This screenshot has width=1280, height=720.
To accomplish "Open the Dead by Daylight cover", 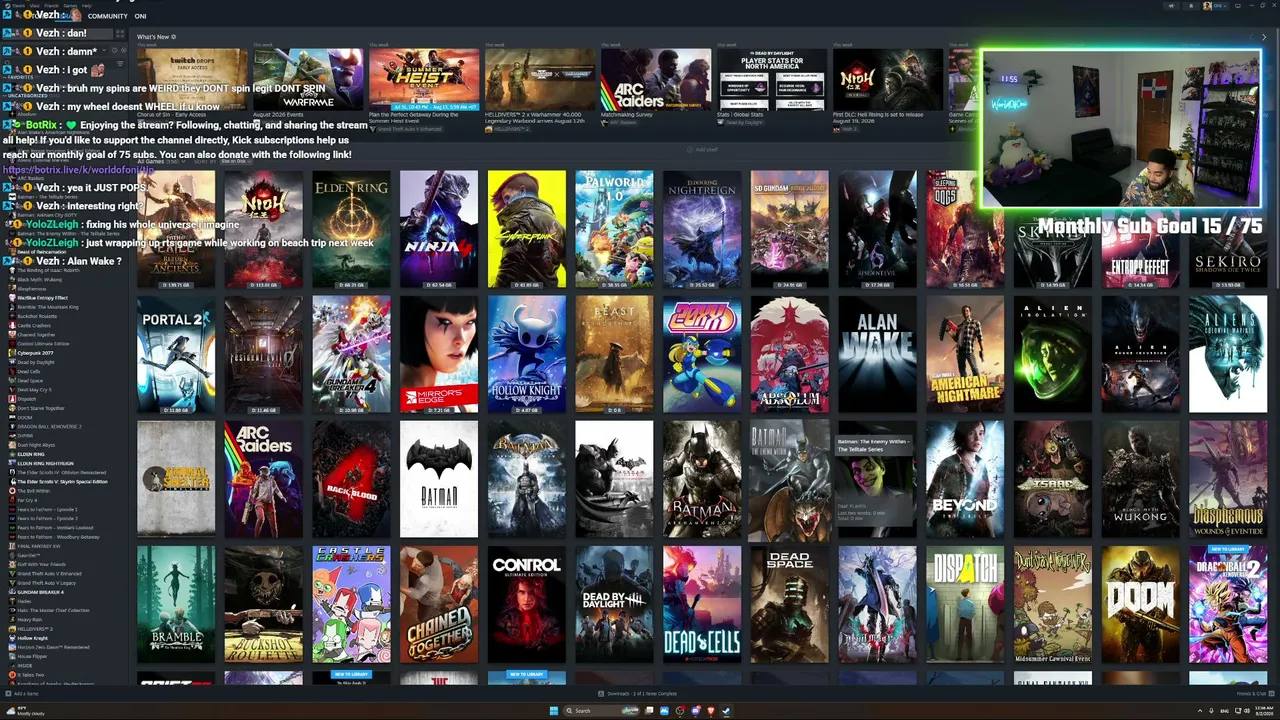I will click(614, 604).
